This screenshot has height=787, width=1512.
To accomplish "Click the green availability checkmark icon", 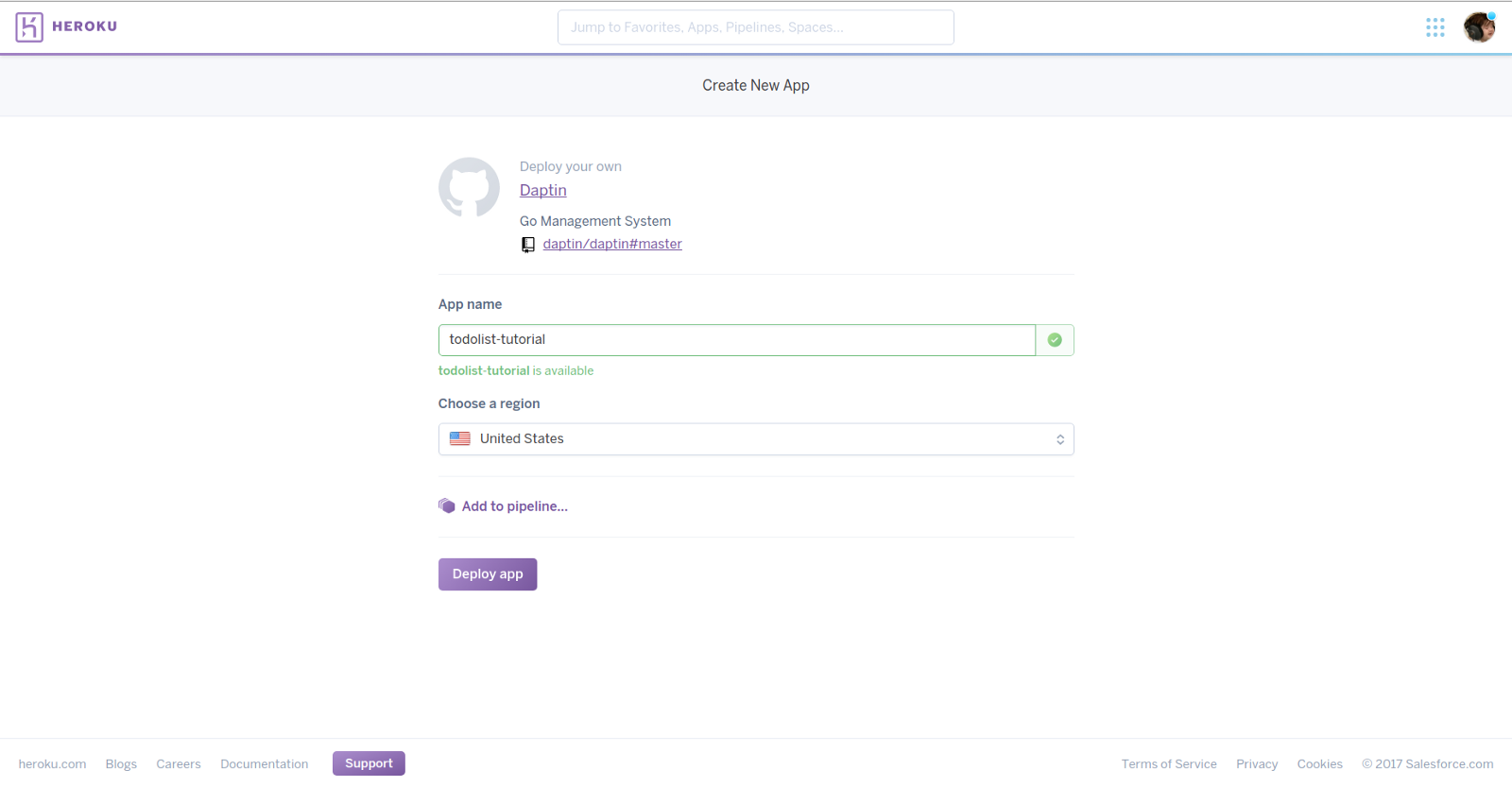I will coord(1055,340).
